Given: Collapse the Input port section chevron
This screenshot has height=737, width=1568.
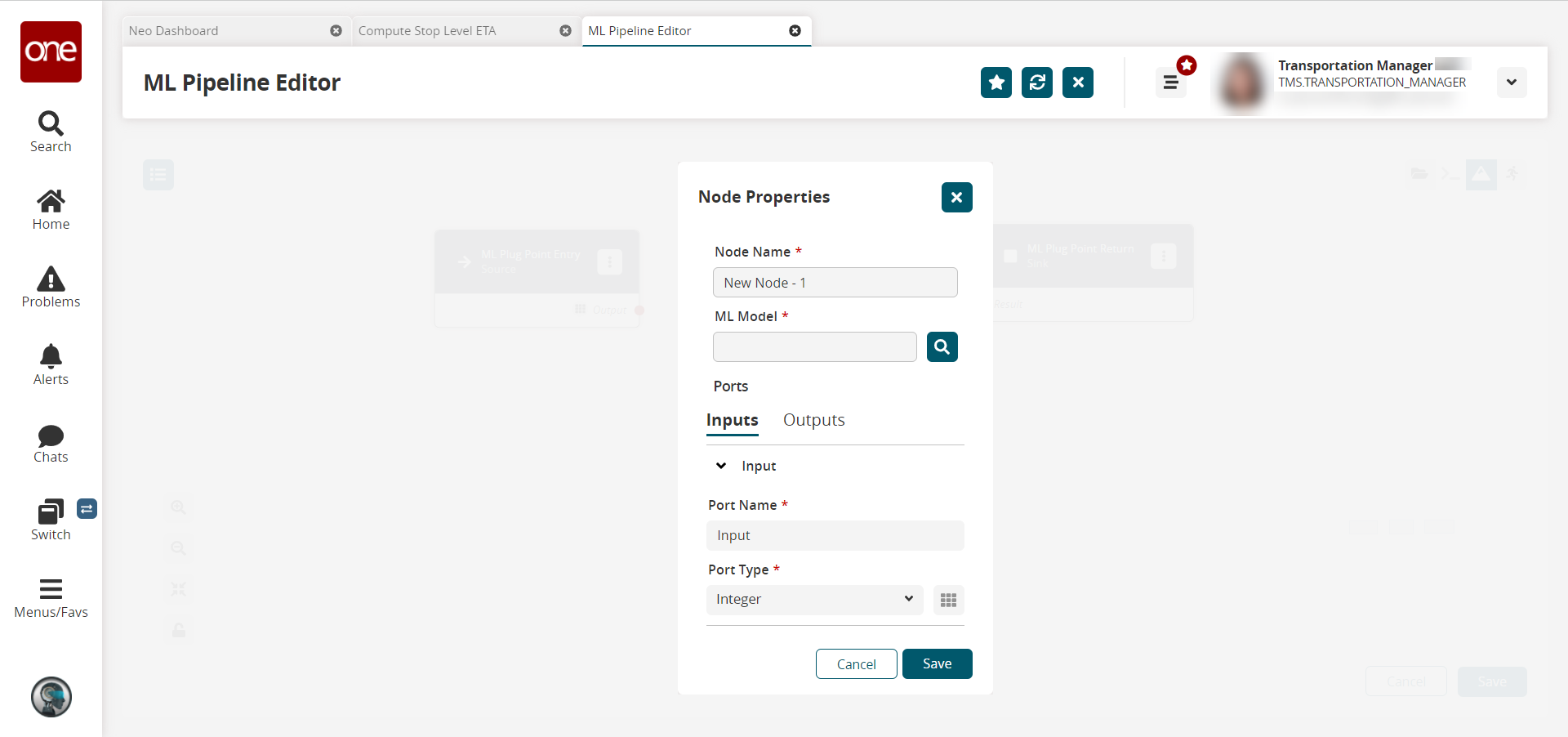Looking at the screenshot, I should [x=721, y=466].
